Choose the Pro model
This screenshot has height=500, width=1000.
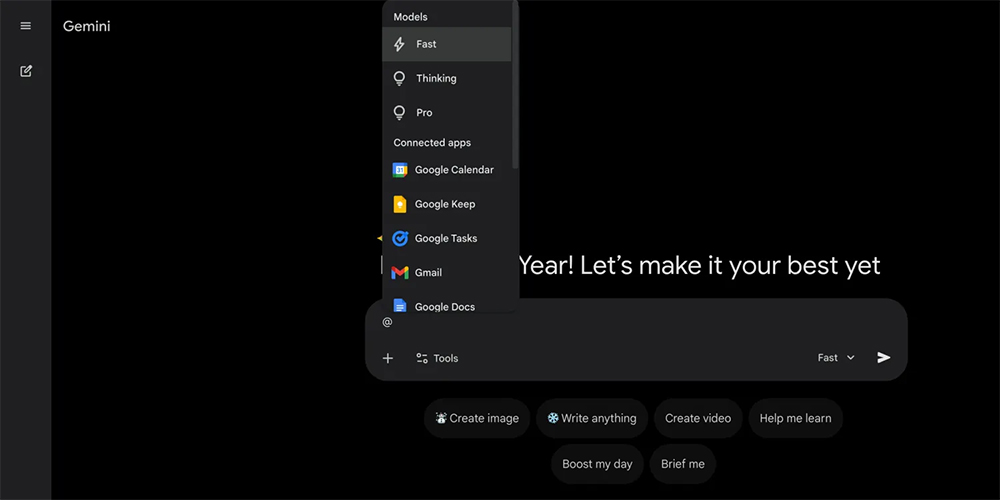click(446, 113)
